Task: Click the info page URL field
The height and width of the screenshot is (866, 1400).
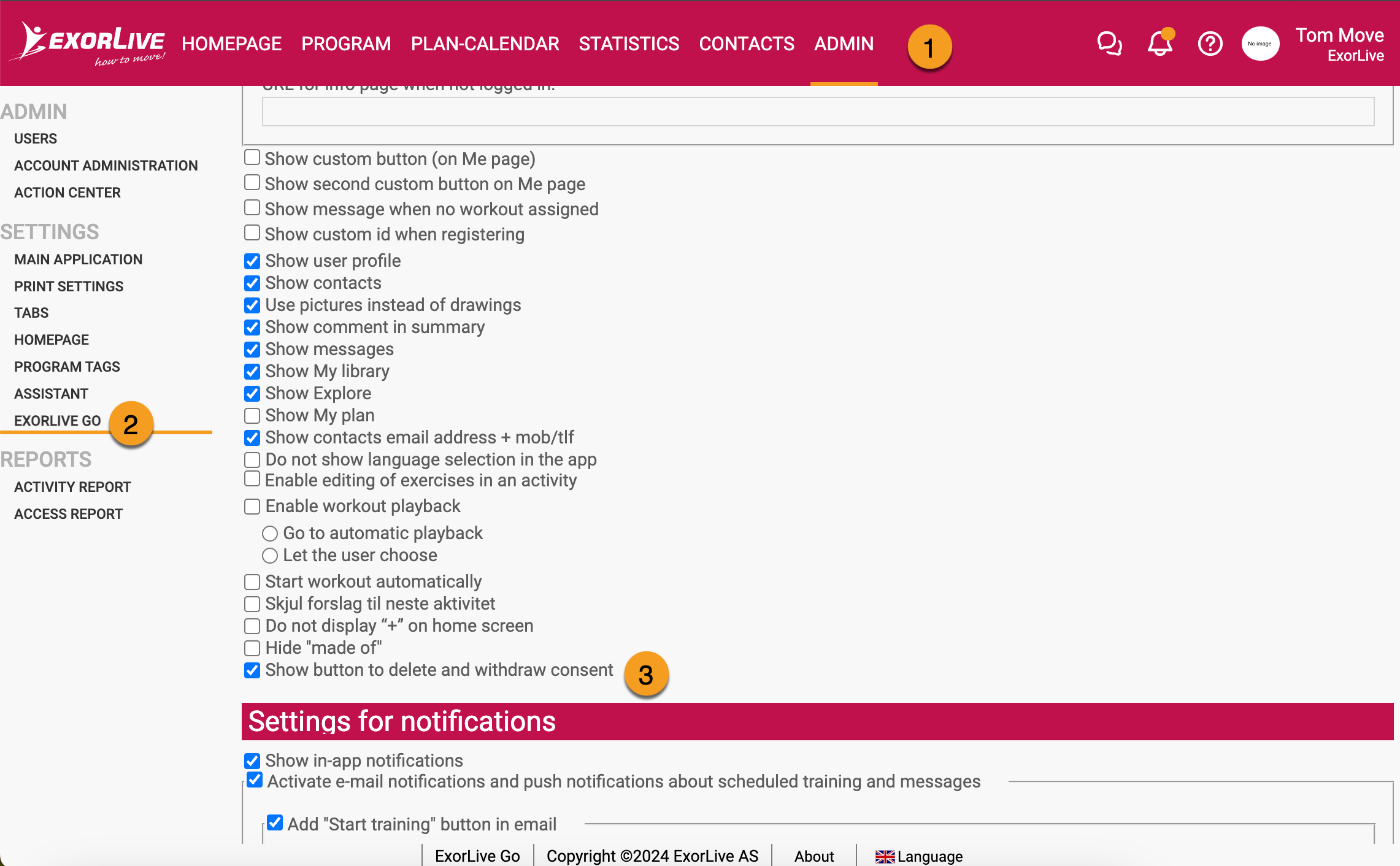Action: 817,112
